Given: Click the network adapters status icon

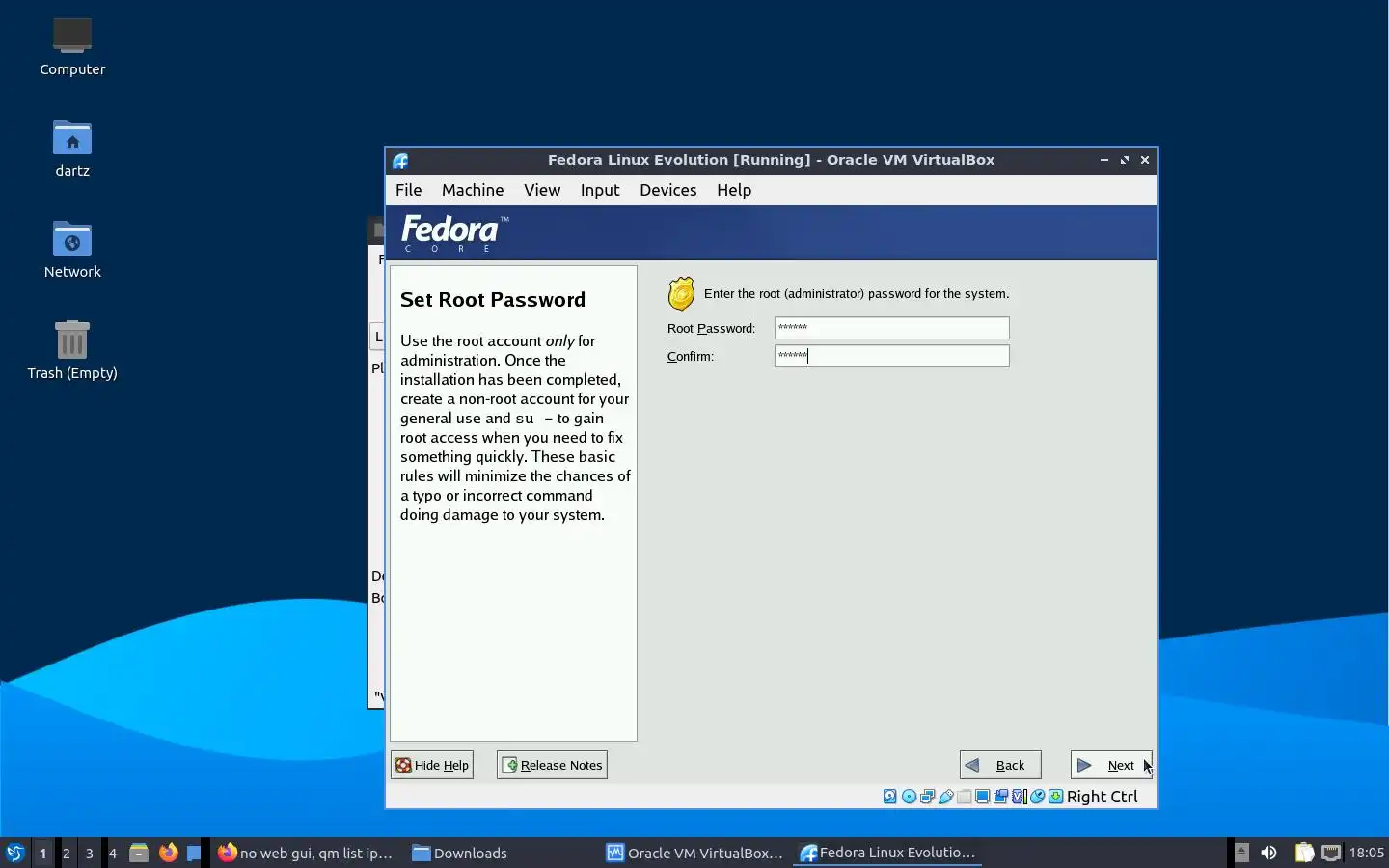Looking at the screenshot, I should coord(927,796).
